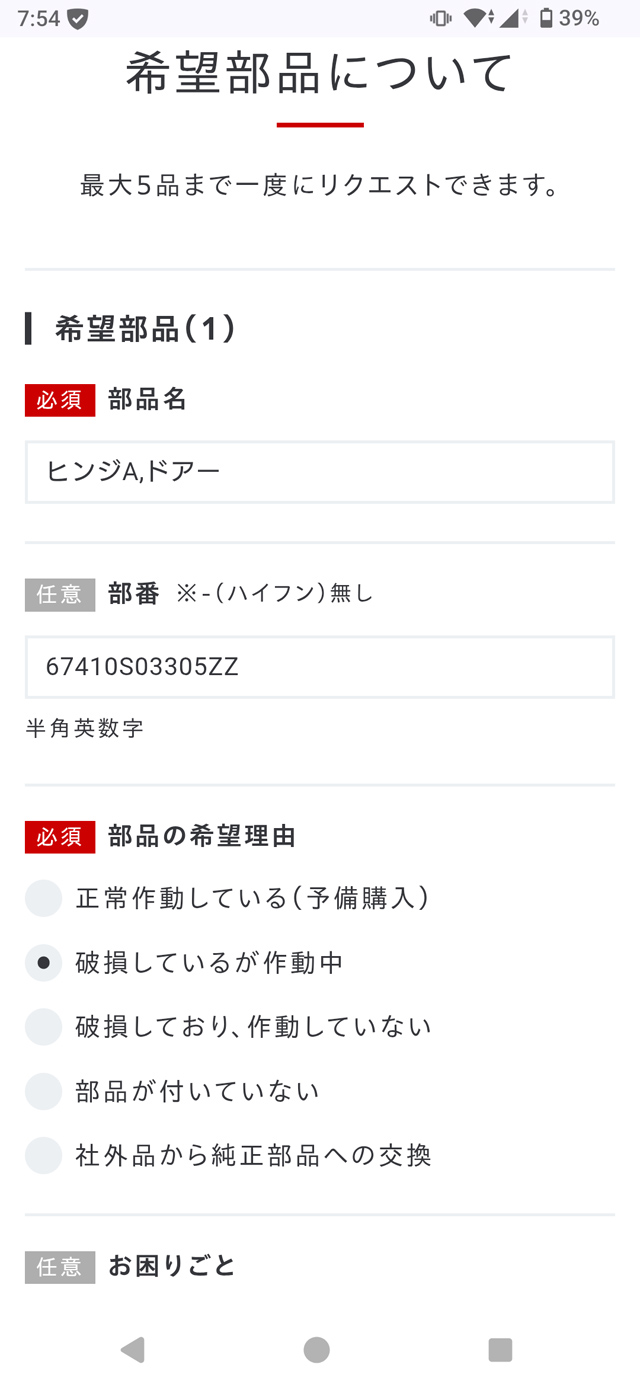Tap the gray 任意 badge beside お困りごと
Image resolution: width=640 pixels, height=1387 pixels.
point(60,1266)
